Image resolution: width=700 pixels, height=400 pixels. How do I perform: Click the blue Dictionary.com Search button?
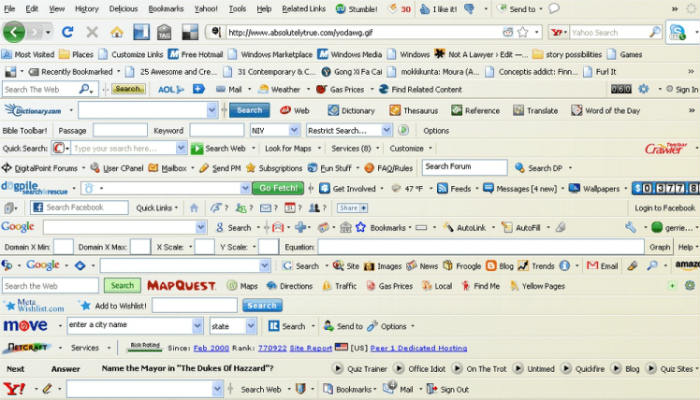point(249,110)
